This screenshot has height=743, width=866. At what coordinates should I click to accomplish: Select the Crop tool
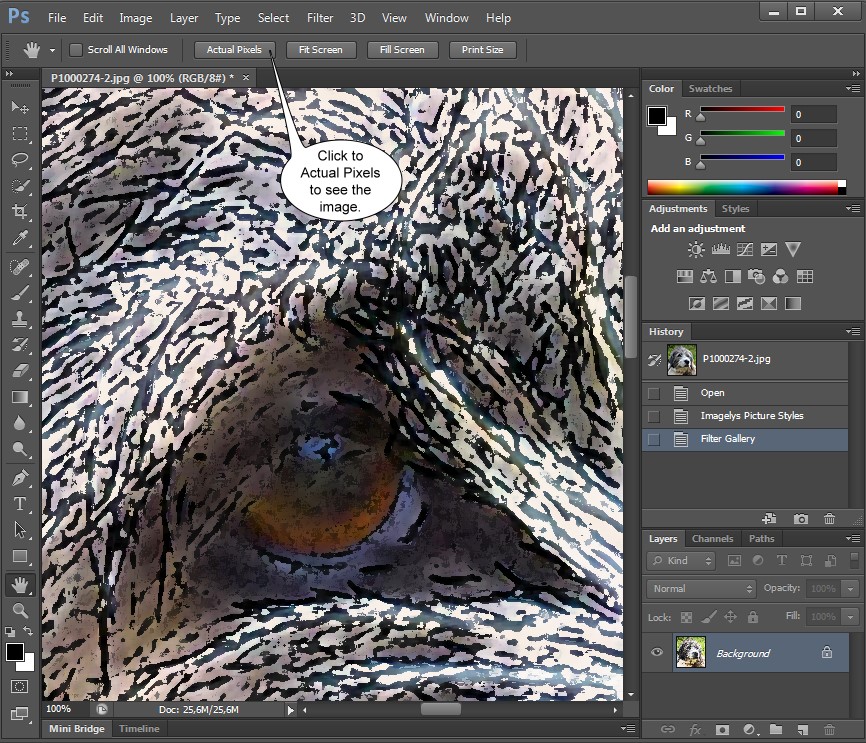20,212
